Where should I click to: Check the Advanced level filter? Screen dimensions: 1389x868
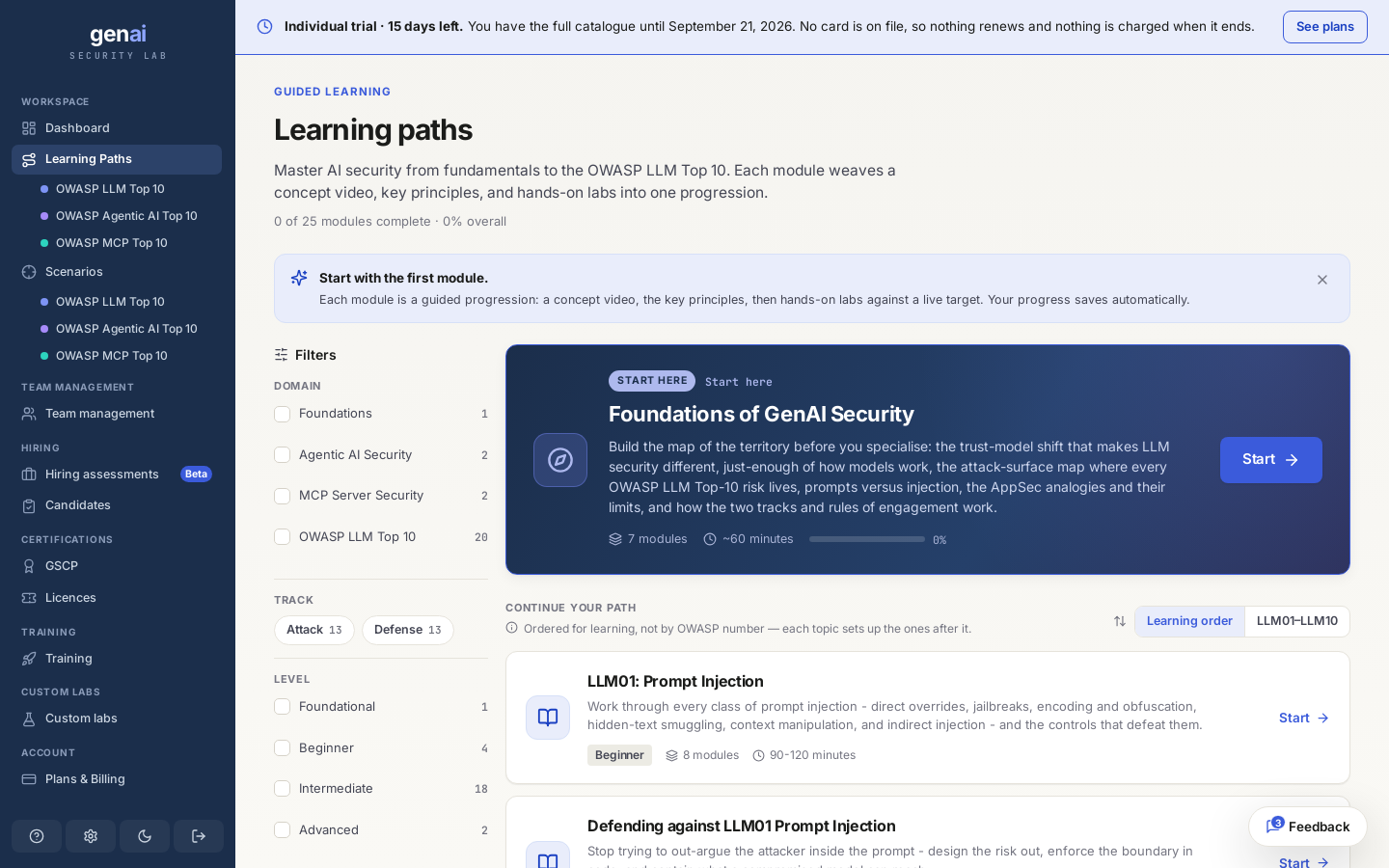click(x=283, y=830)
